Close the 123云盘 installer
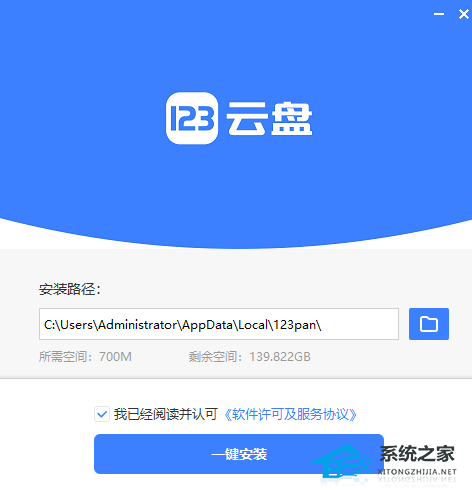472x490 pixels. [464, 14]
